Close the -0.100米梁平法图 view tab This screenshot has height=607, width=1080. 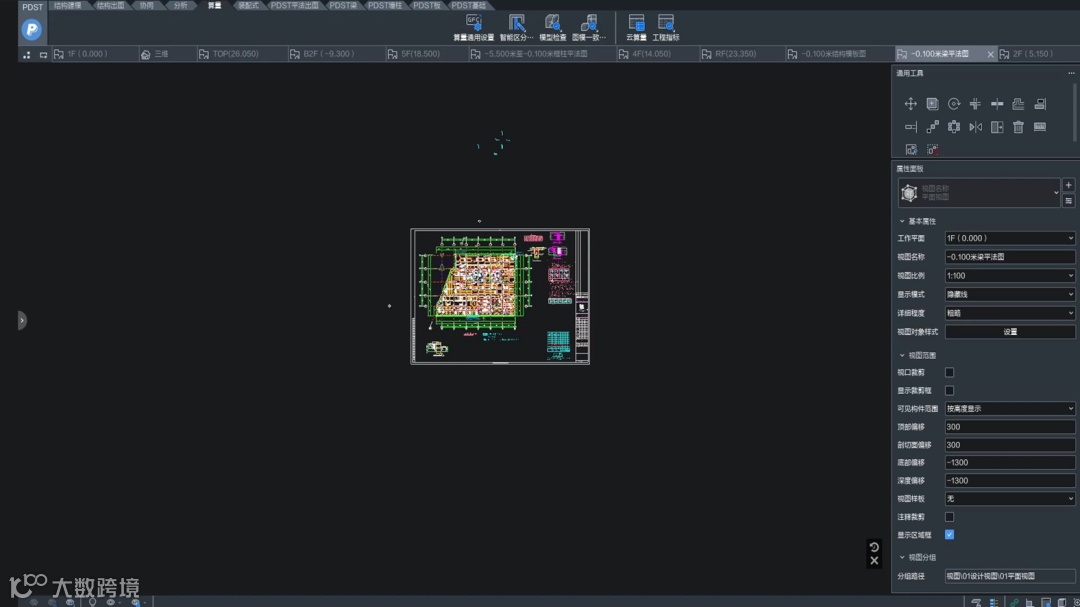[991, 54]
